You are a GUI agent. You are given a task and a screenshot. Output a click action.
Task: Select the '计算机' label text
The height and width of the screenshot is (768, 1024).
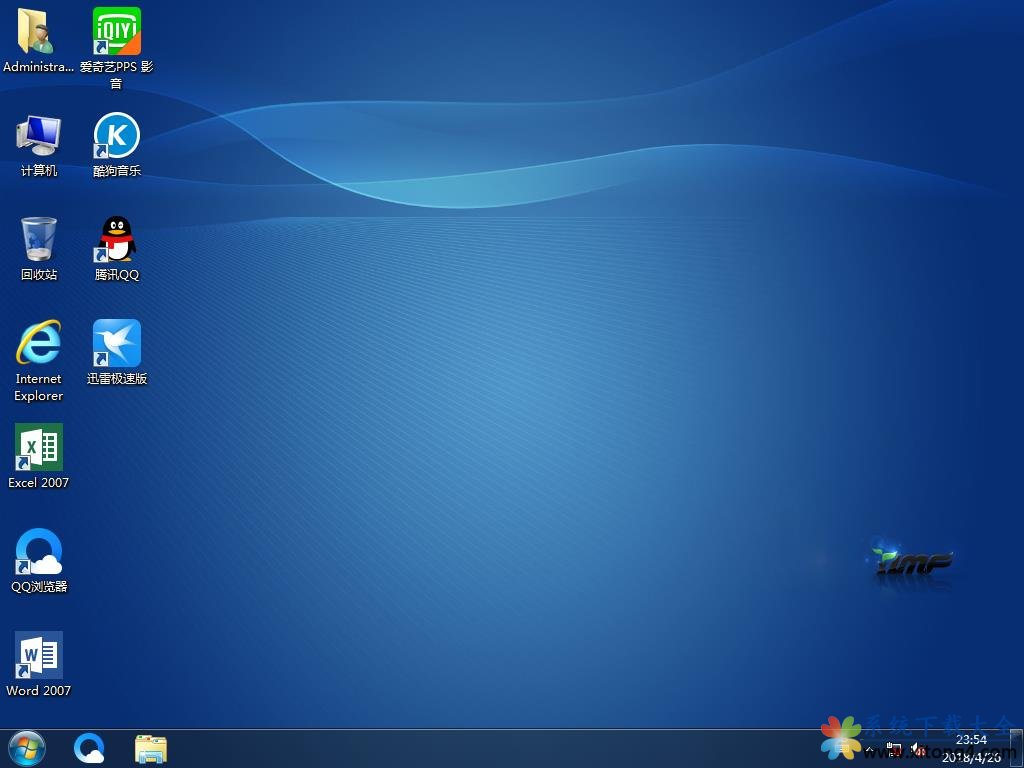tap(39, 170)
